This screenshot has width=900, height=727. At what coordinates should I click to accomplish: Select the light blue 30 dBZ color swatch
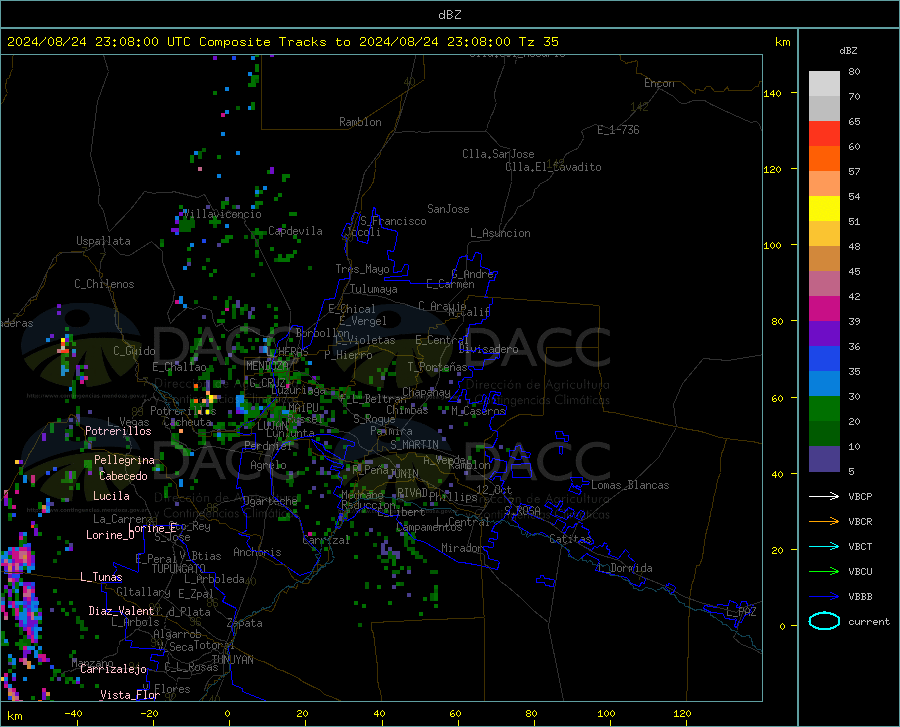coord(824,384)
